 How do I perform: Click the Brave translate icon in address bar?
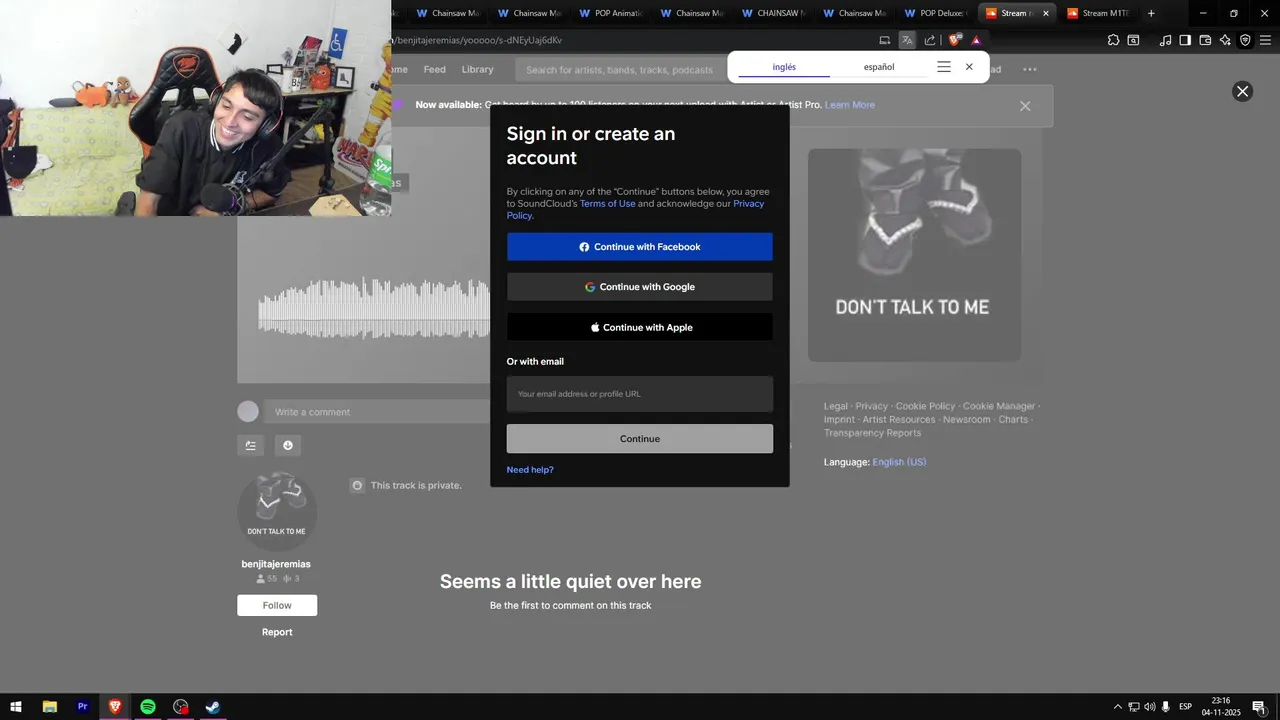[x=907, y=40]
